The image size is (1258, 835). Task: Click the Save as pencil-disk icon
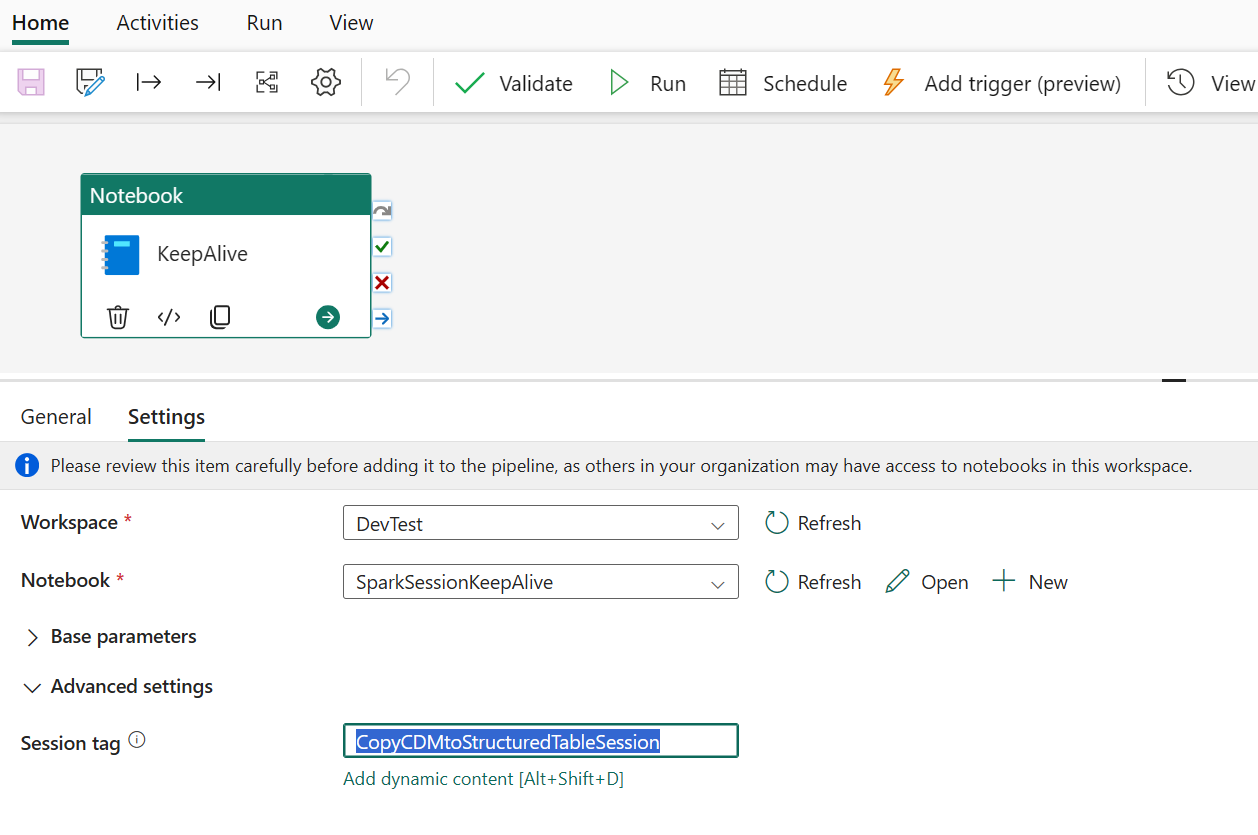(90, 83)
